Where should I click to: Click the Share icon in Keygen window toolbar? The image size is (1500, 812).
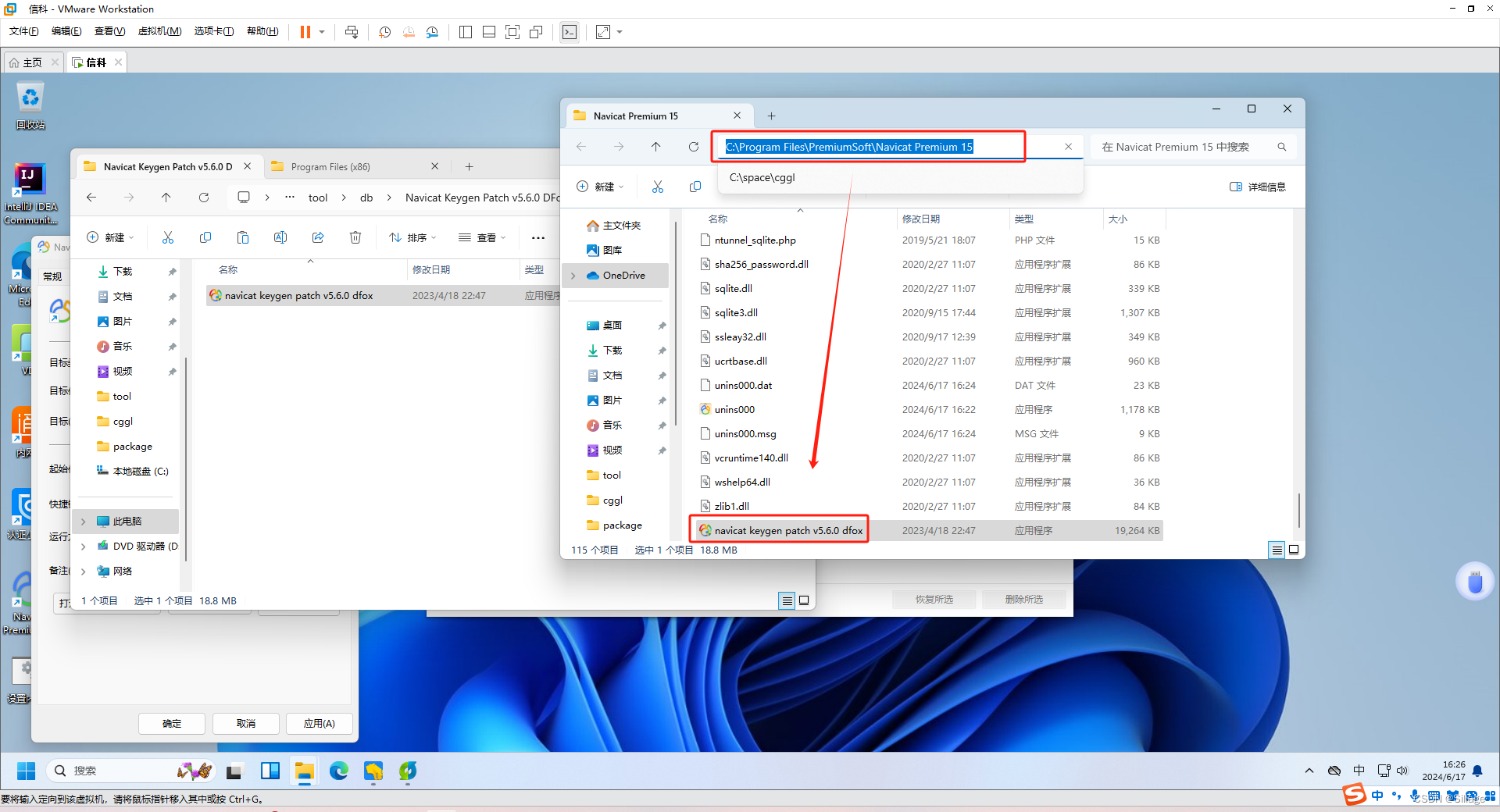coord(318,237)
